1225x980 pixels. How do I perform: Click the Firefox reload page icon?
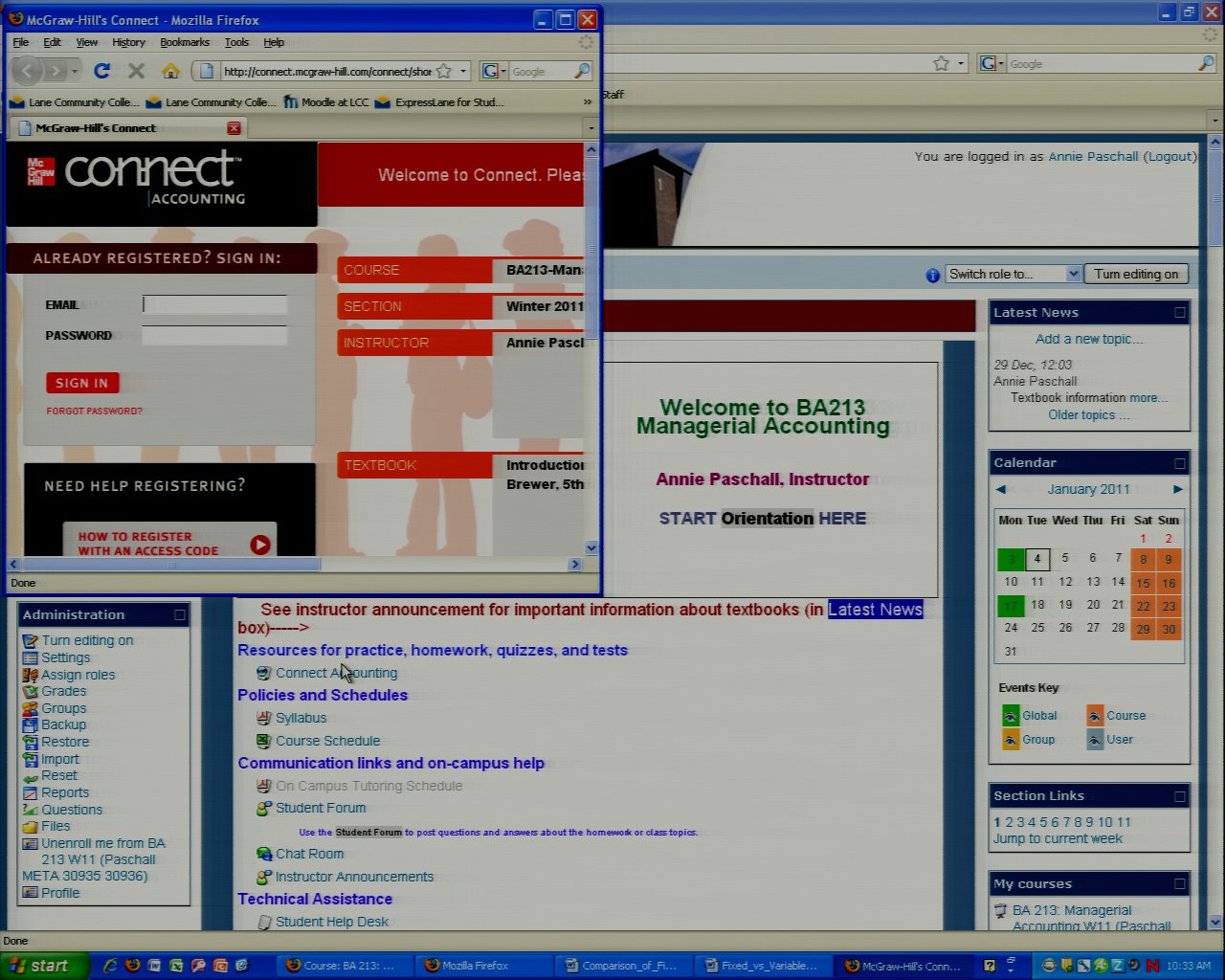click(101, 71)
